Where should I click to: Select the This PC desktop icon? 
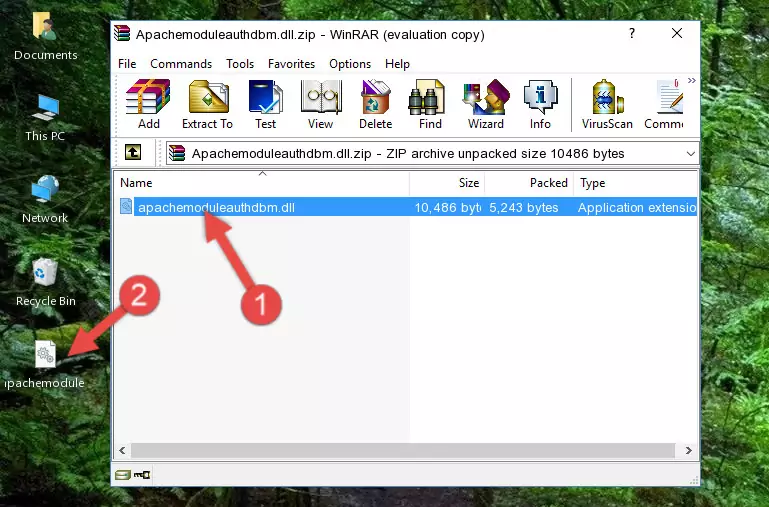click(45, 118)
